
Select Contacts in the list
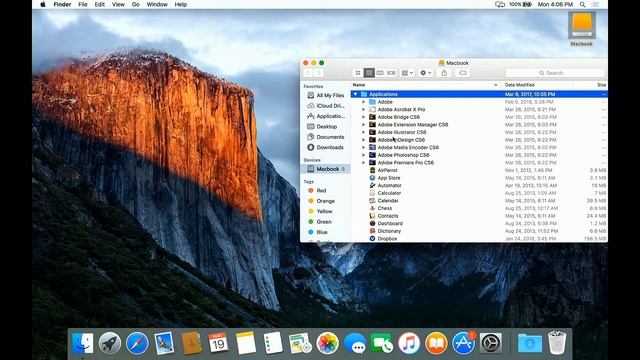click(479, 216)
